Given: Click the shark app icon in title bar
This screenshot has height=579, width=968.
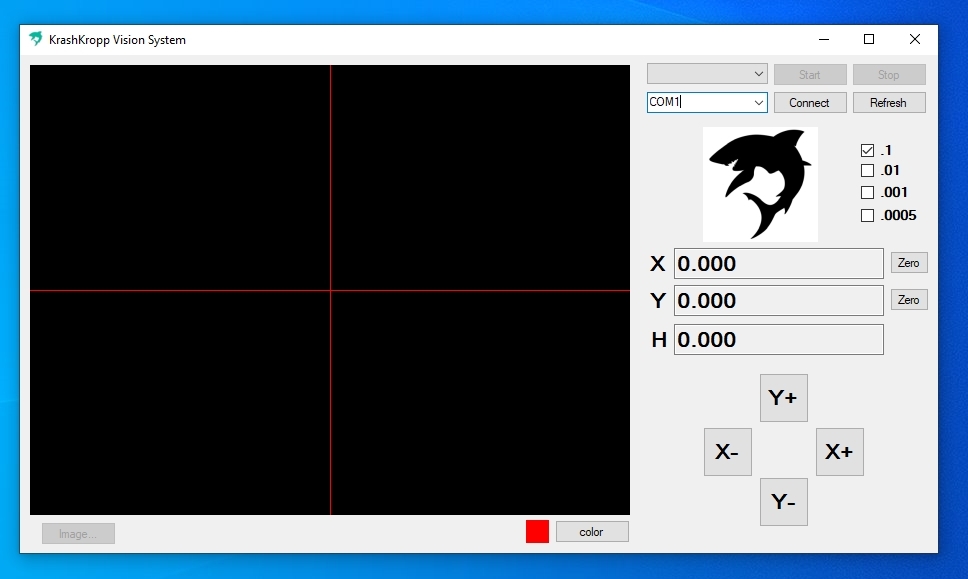Looking at the screenshot, I should point(36,39).
